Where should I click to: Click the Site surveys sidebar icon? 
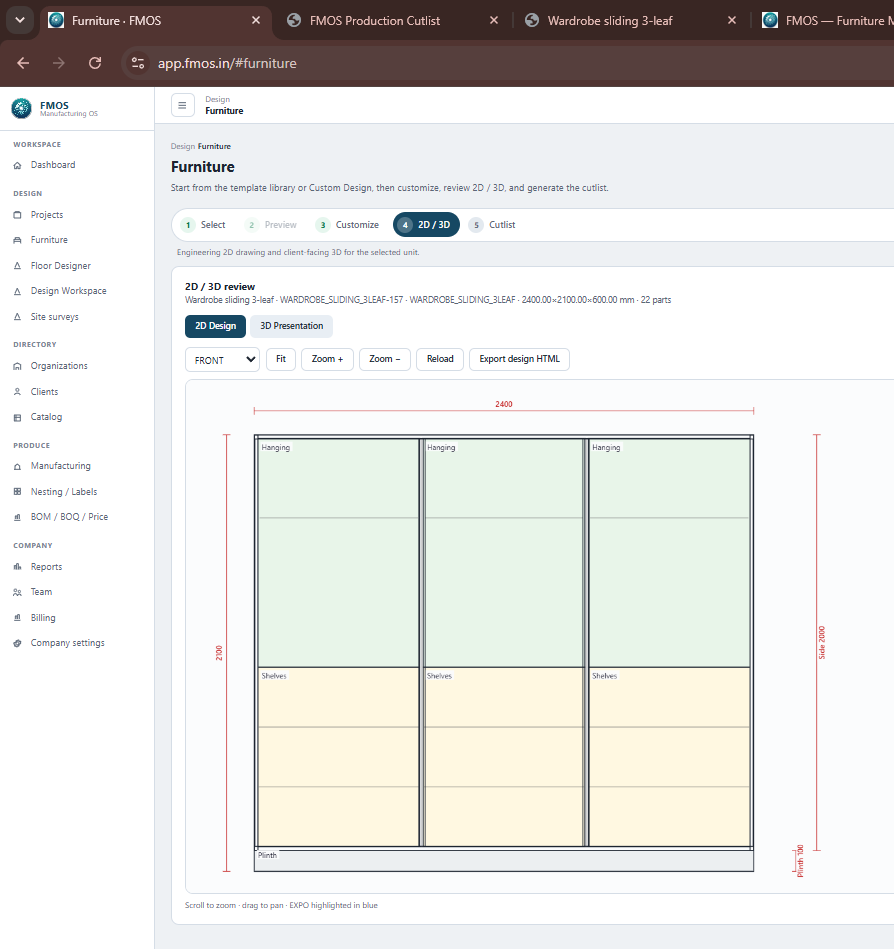(18, 317)
